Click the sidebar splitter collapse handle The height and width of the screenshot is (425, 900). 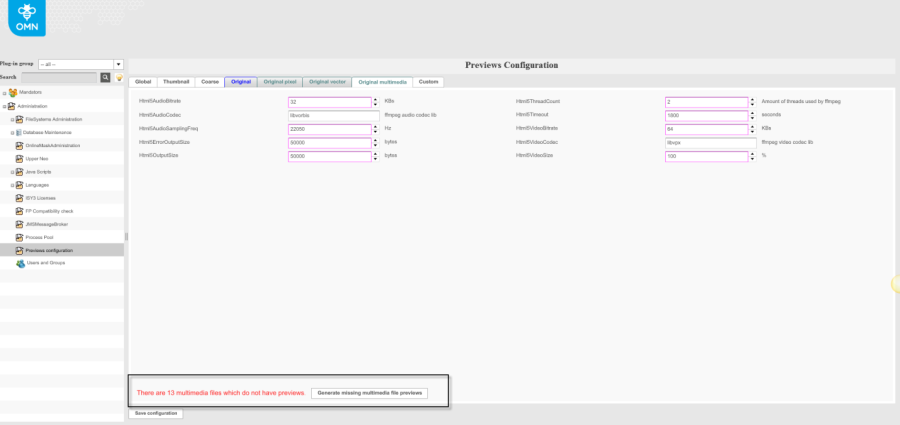pos(126,237)
